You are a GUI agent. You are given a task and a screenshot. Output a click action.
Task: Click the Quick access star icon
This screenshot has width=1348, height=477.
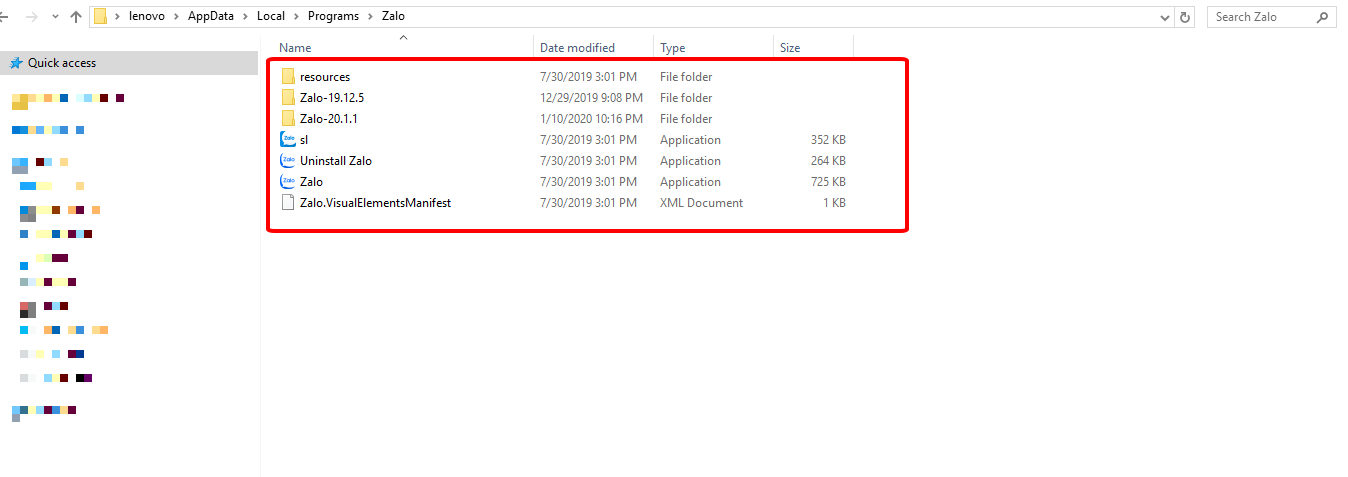(16, 63)
